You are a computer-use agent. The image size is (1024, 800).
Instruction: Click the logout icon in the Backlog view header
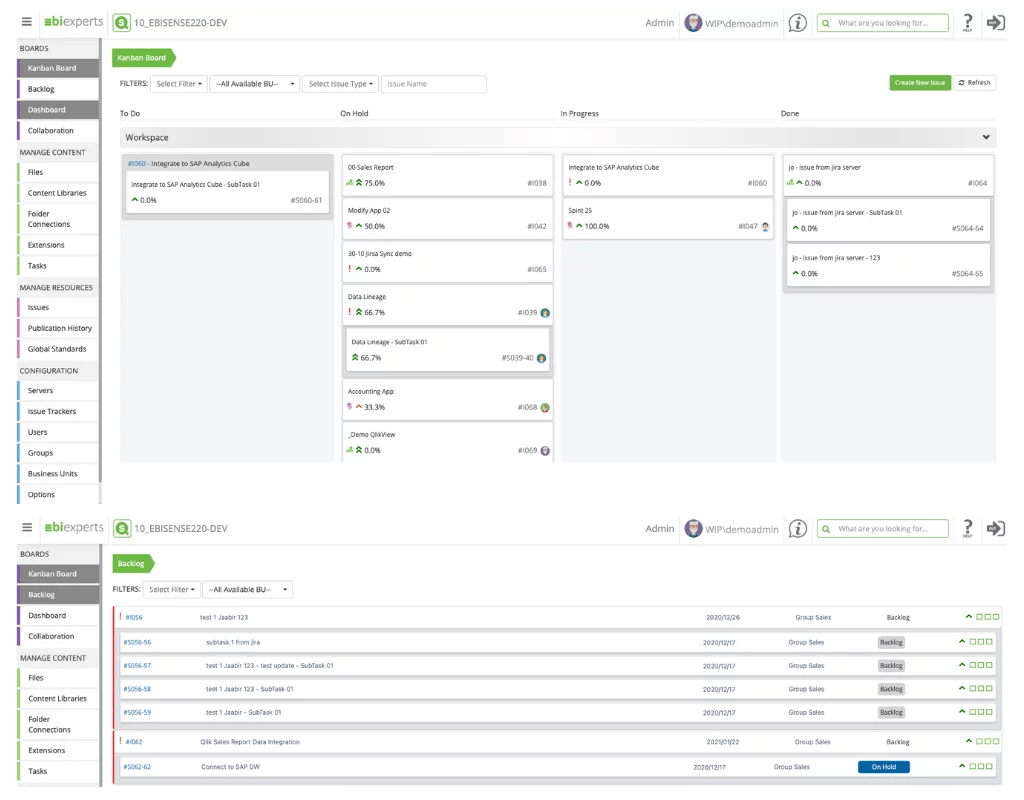click(x=995, y=528)
